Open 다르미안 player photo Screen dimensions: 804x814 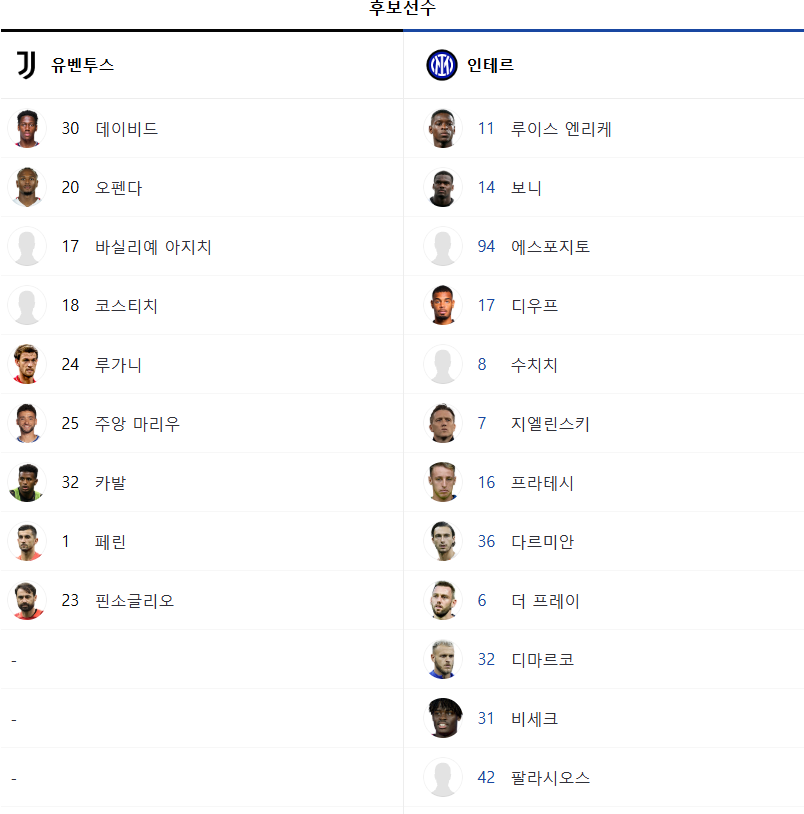click(443, 541)
